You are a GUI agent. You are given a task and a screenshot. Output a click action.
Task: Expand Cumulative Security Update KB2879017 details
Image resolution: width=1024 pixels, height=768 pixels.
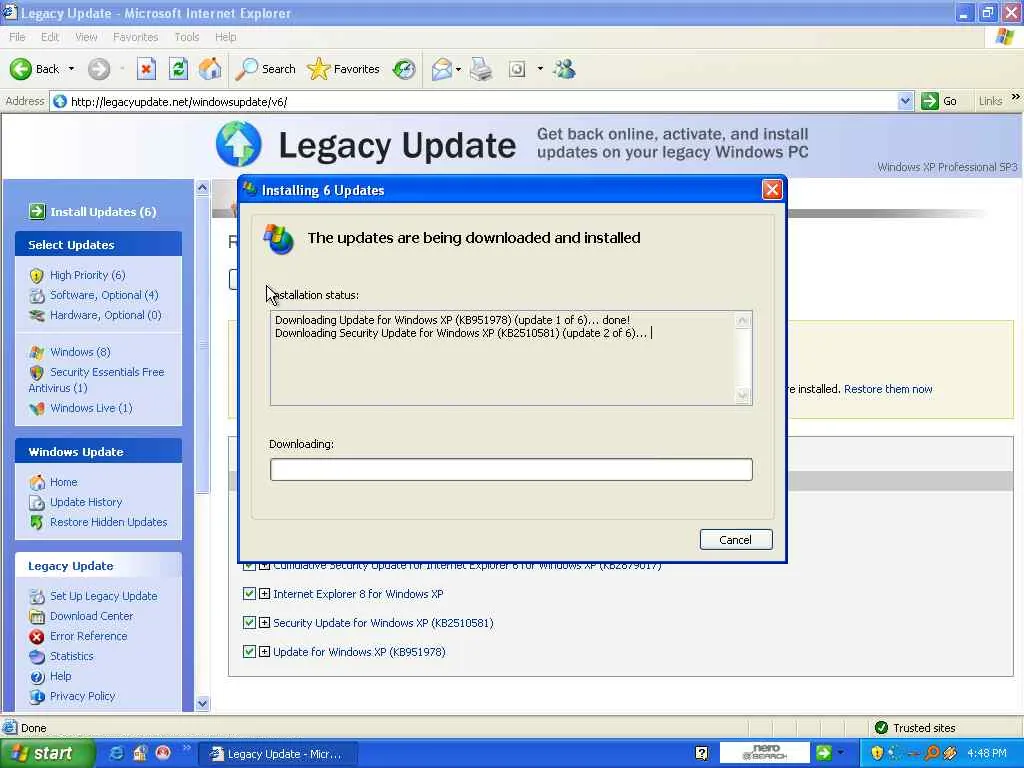pyautogui.click(x=264, y=566)
